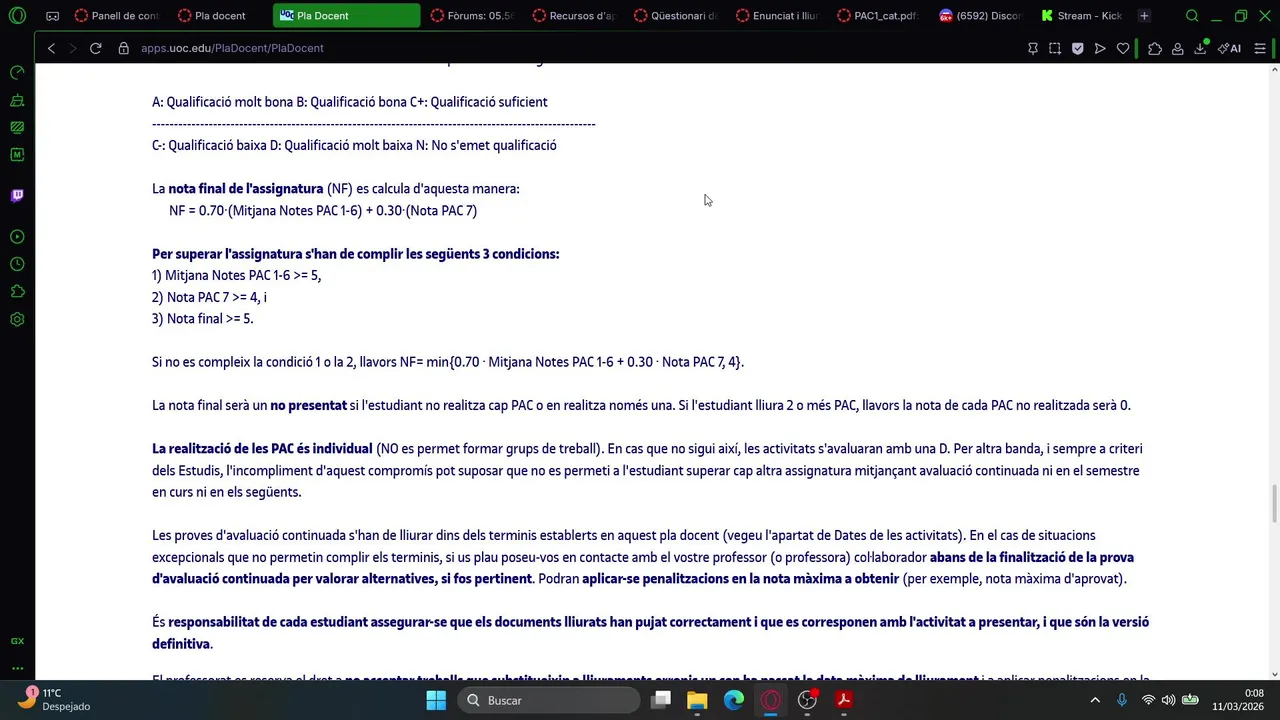The height and width of the screenshot is (720, 1280).
Task: Click the taskbar 'Buscar' search box
Action: tap(549, 700)
